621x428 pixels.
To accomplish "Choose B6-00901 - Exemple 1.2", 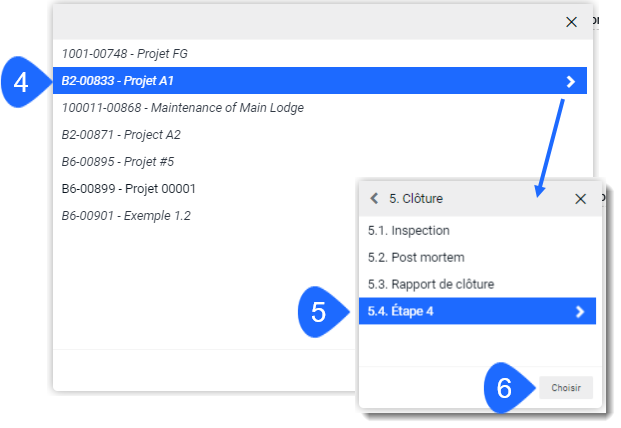I will coord(126,216).
